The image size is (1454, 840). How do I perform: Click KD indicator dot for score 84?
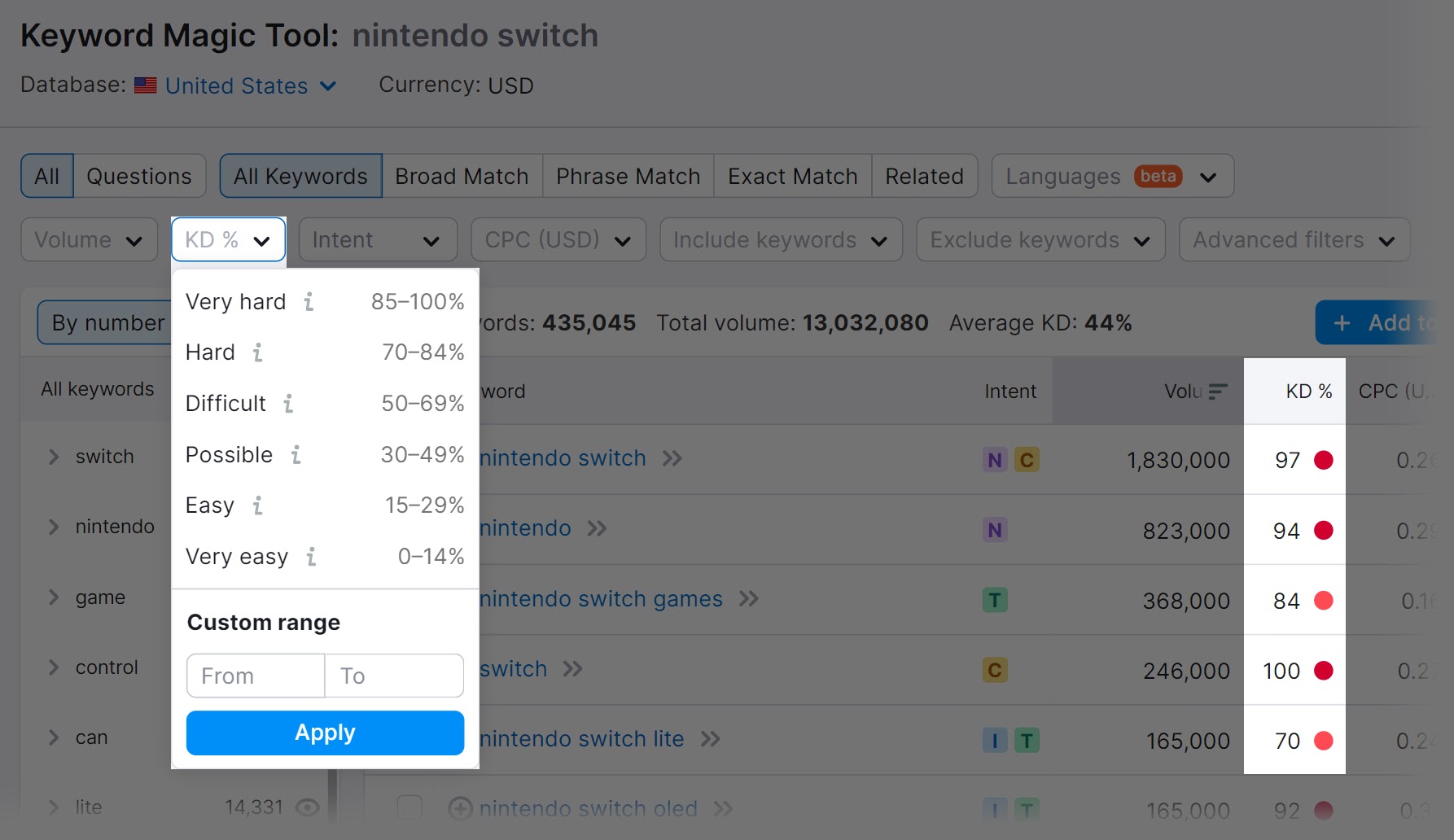coord(1324,601)
